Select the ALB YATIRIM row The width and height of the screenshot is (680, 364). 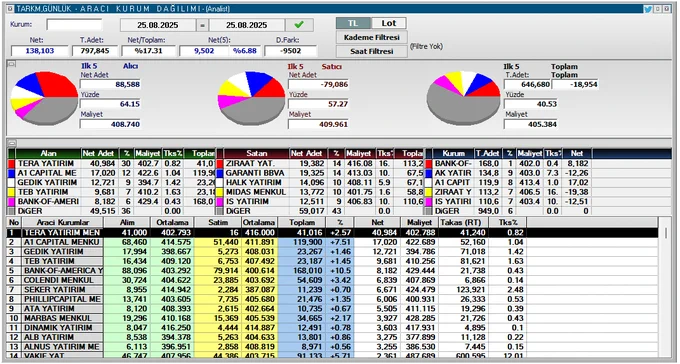[332, 338]
